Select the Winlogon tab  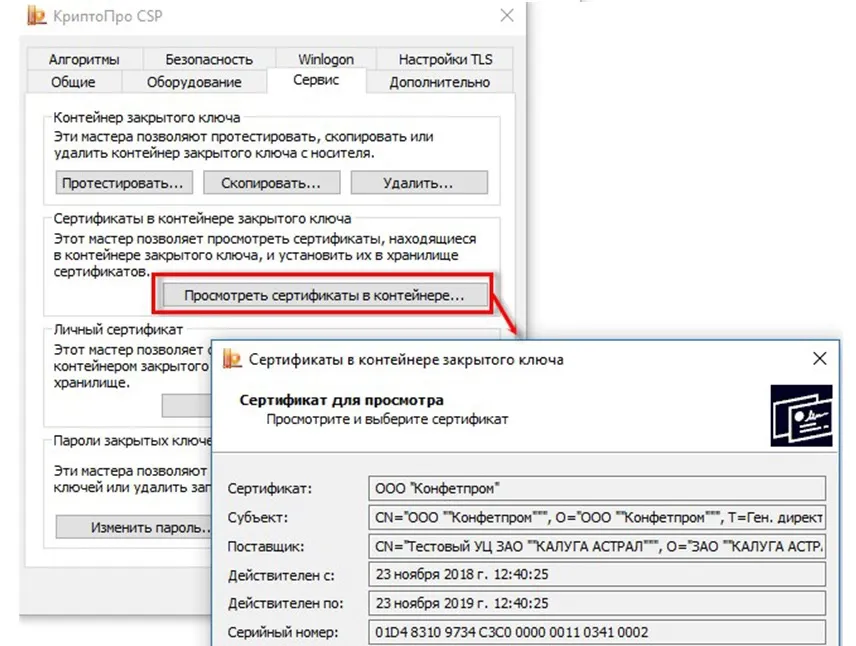(325, 59)
